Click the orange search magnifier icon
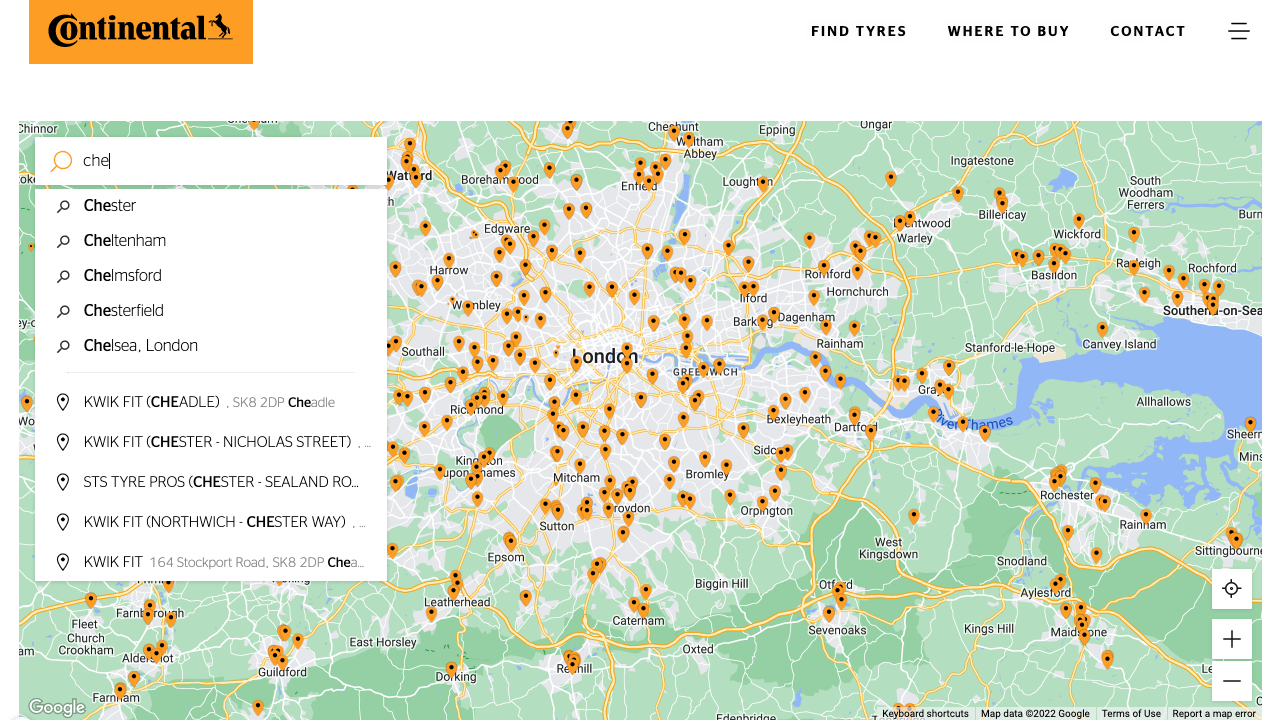Viewport: 1280px width, 720px height. [62, 161]
